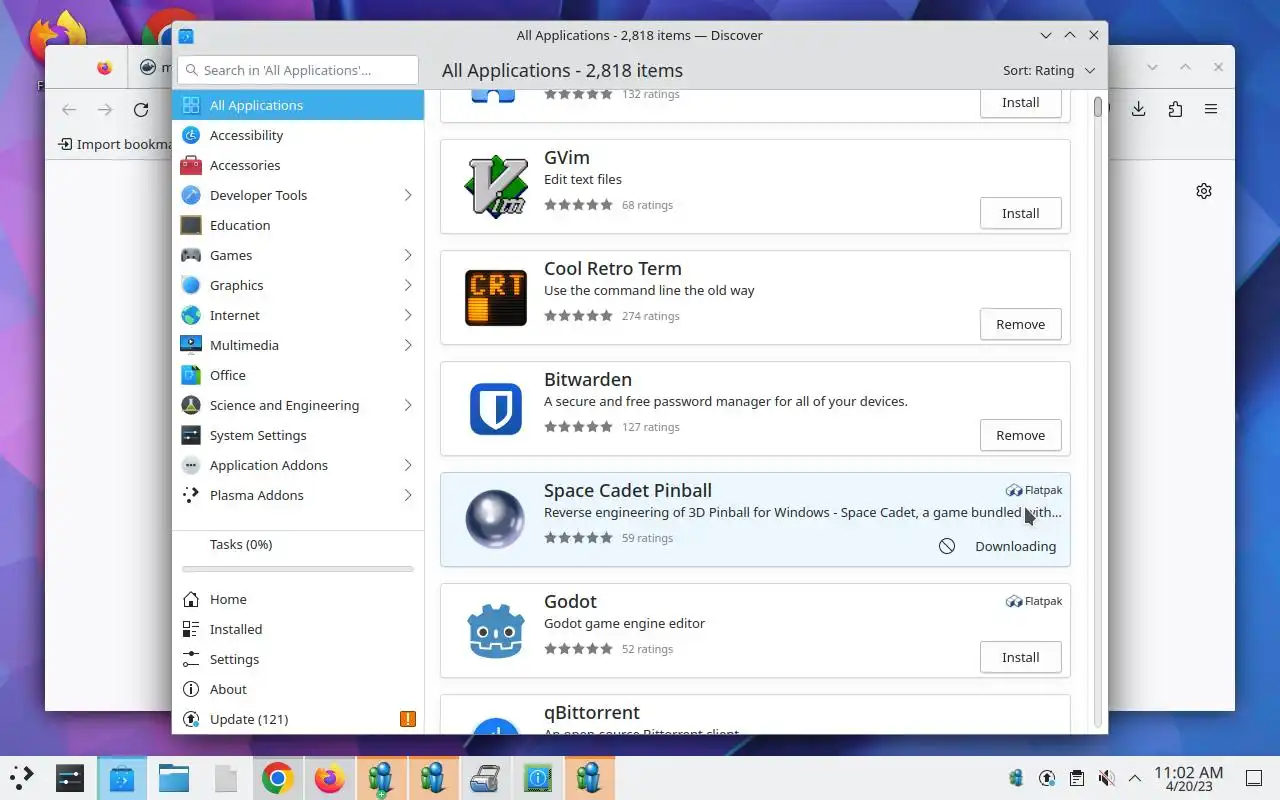Open Firefox hamburger menu
This screenshot has height=800, width=1280.
(1211, 109)
